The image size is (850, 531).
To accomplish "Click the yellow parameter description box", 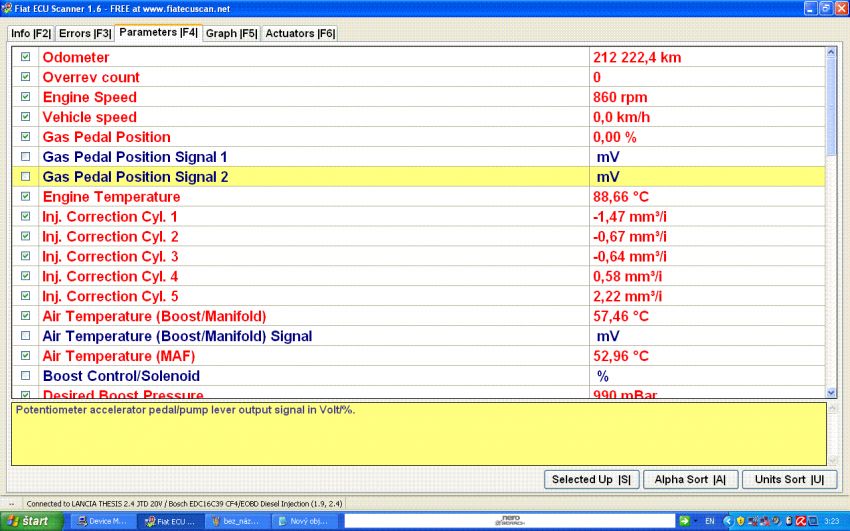I will point(418,433).
